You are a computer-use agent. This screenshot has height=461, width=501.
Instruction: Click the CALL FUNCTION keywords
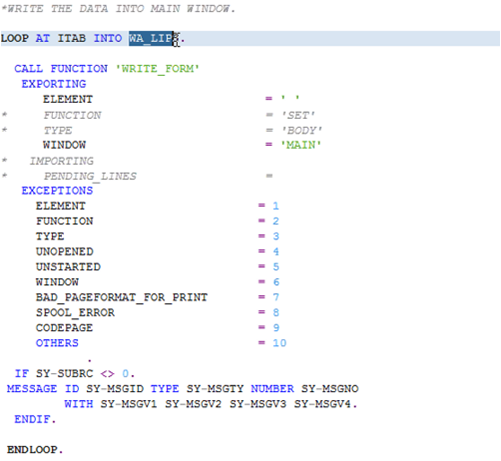[x=61, y=69]
